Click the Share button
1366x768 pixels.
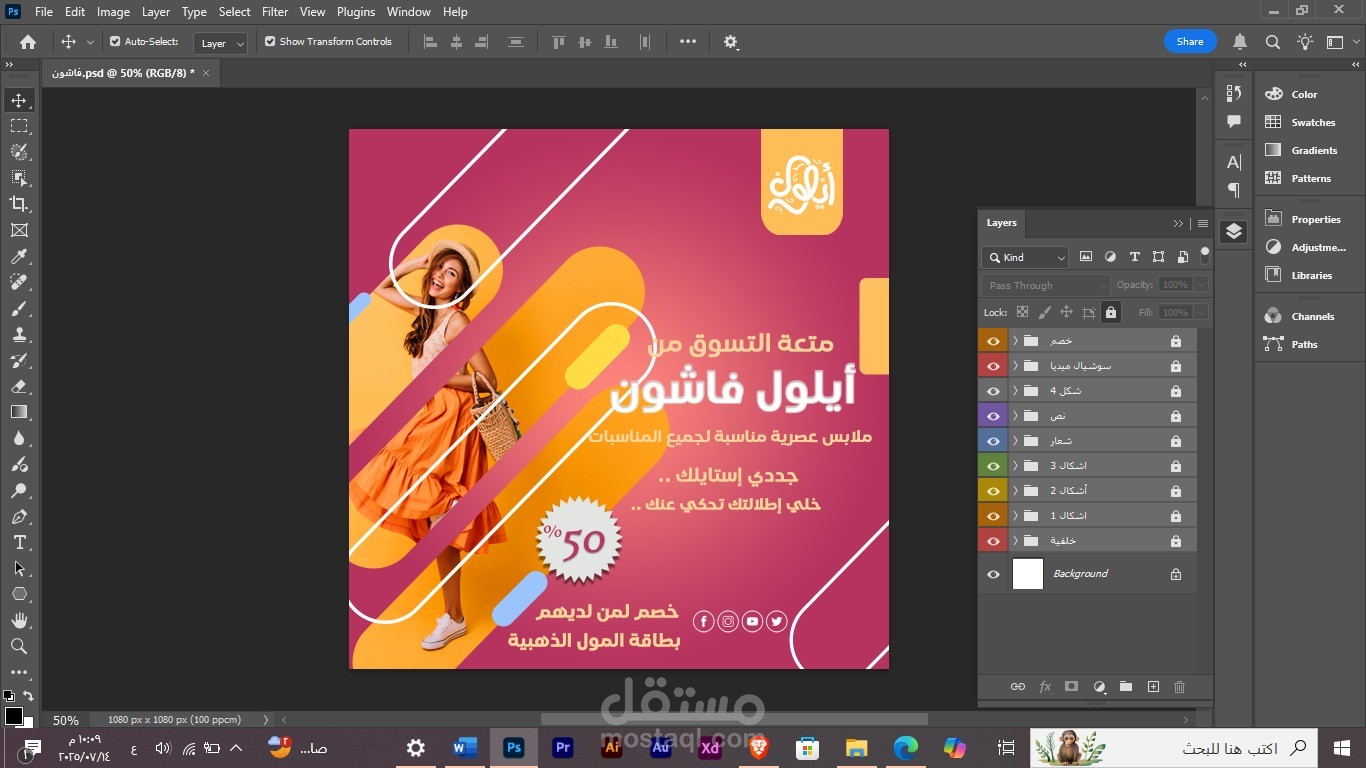(x=1190, y=42)
